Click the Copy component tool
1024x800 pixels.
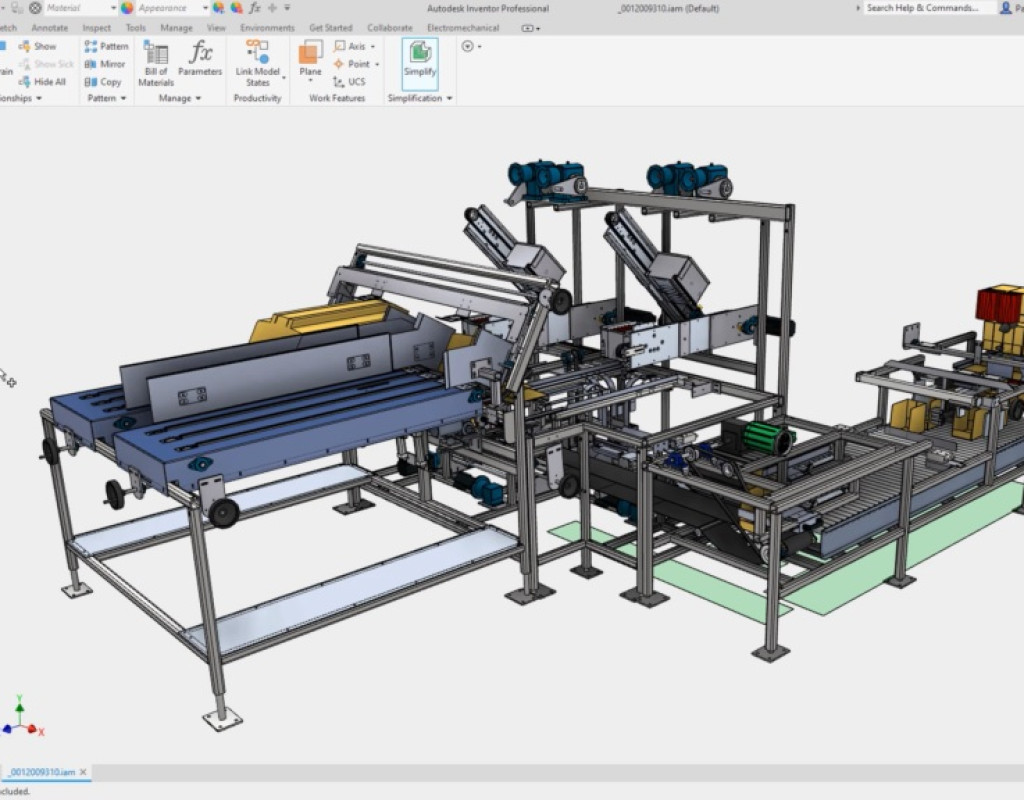[103, 82]
